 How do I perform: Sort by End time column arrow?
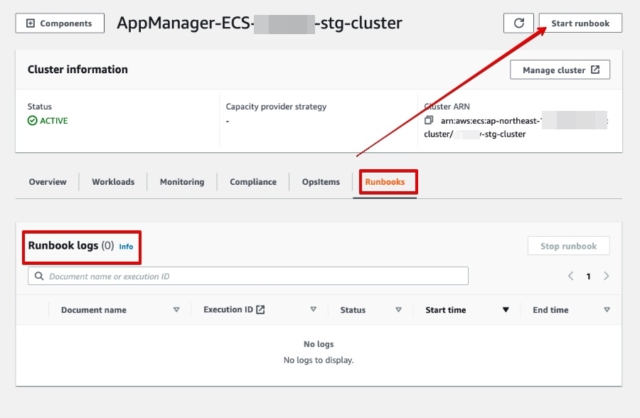click(x=607, y=310)
